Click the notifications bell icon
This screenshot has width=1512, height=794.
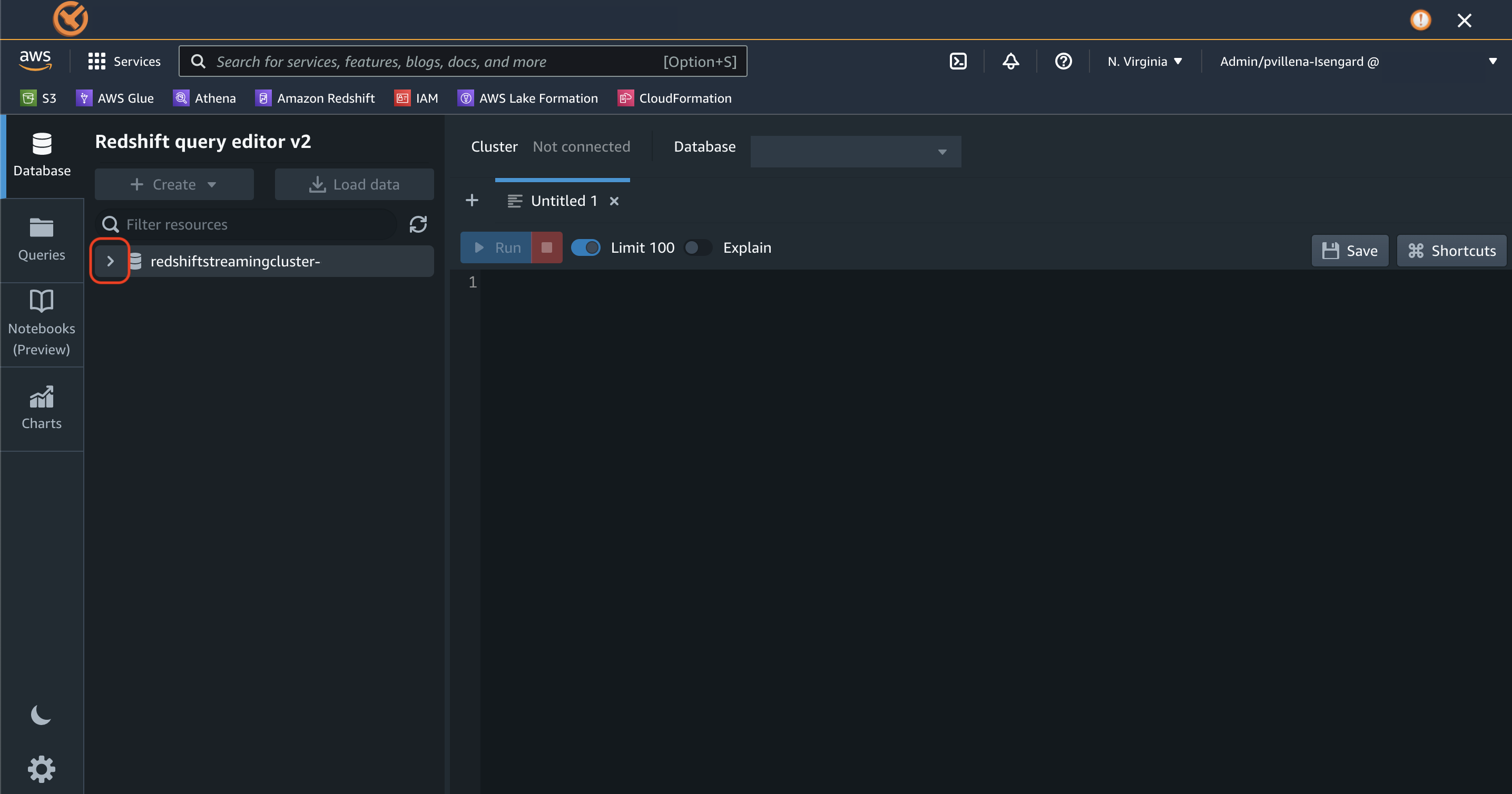click(x=1010, y=61)
